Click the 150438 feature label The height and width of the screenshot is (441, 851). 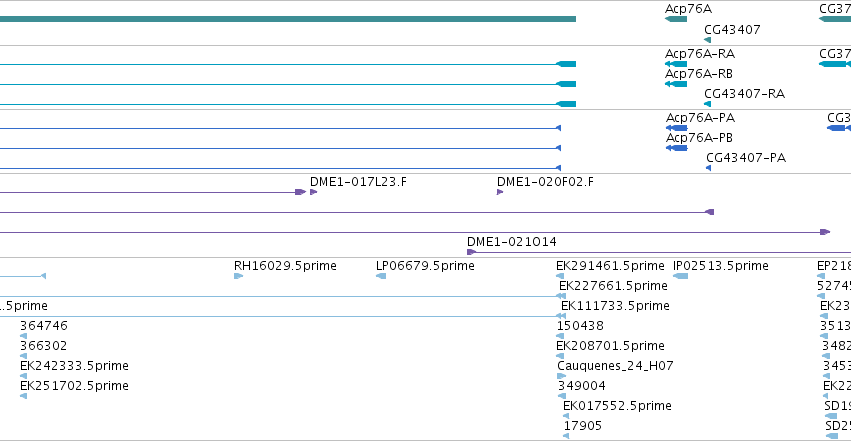coord(580,326)
